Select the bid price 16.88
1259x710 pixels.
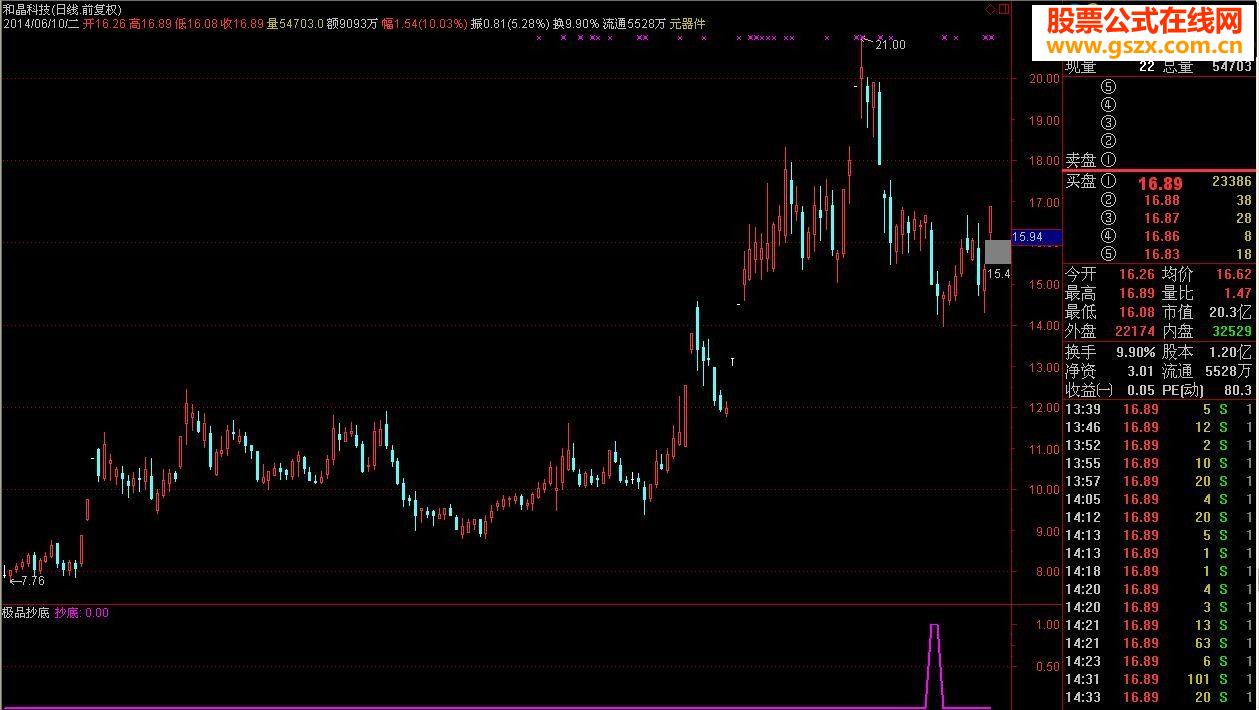1161,200
